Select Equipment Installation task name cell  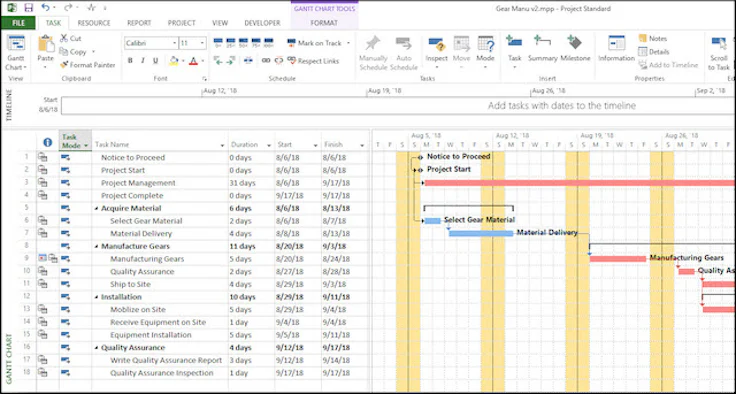160,335
